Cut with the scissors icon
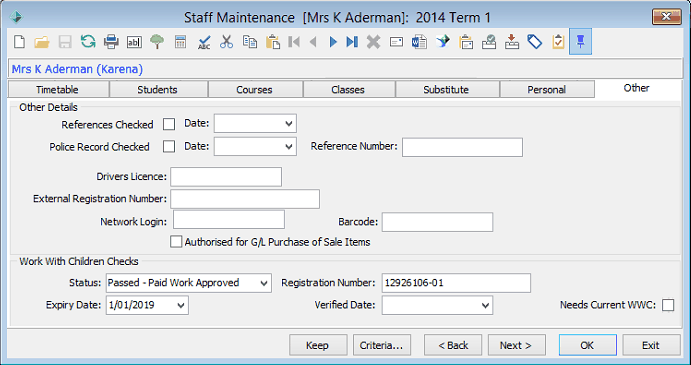Screen dimensions: 691x365 (227, 42)
